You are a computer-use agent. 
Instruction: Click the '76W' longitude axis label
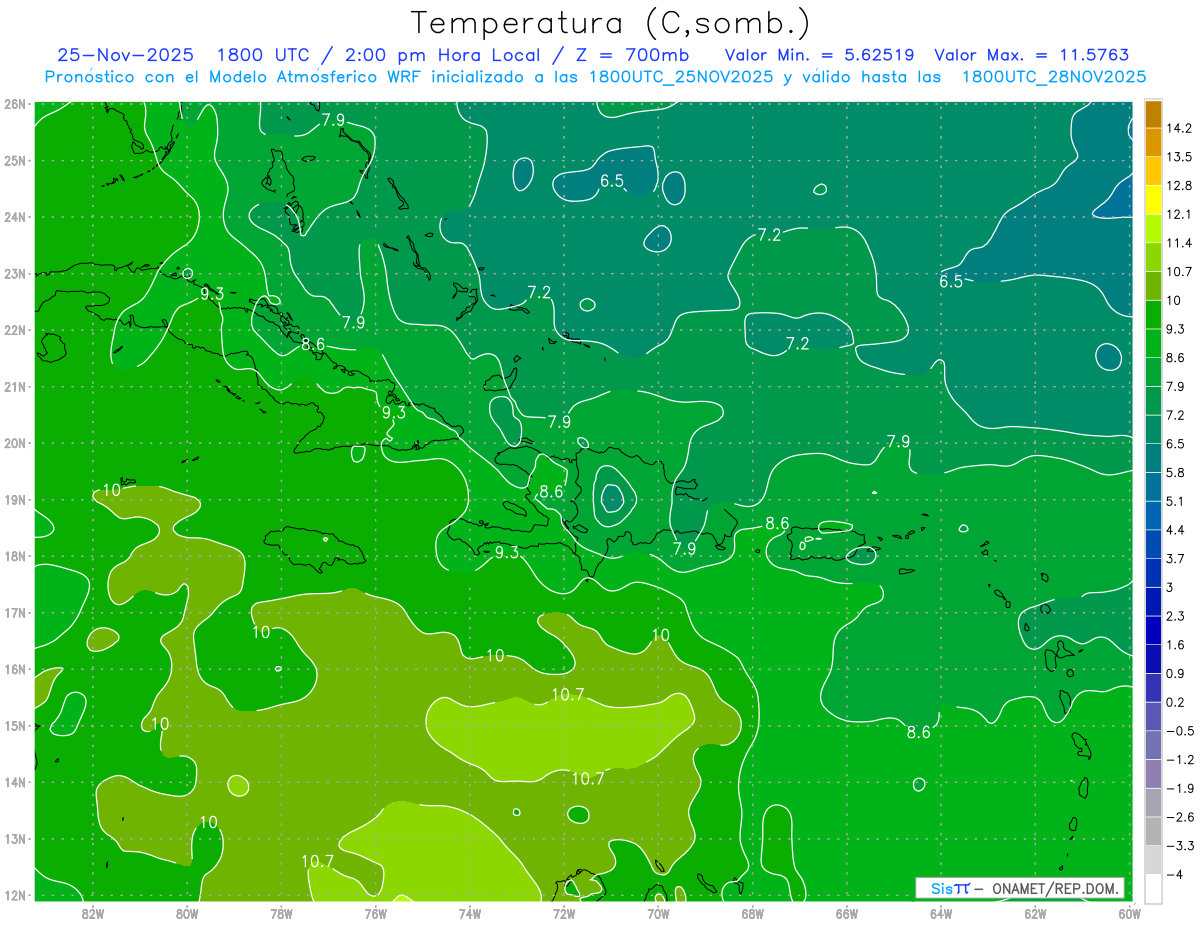click(375, 913)
